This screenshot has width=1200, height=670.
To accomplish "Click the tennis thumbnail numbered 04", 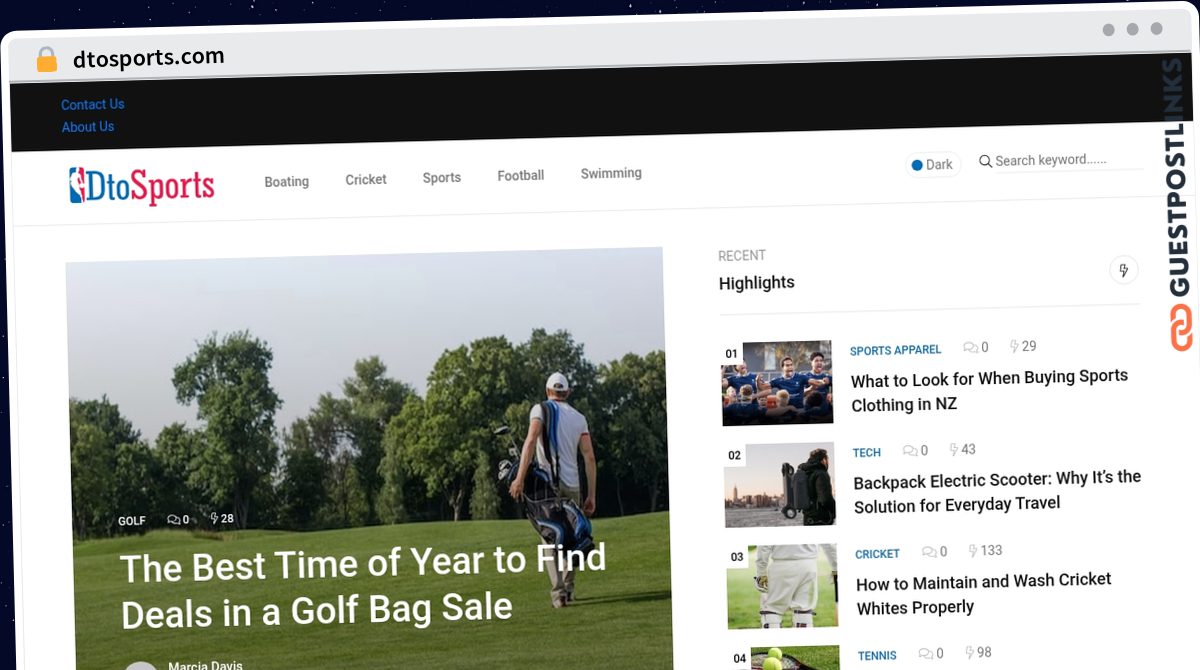I will [x=785, y=658].
